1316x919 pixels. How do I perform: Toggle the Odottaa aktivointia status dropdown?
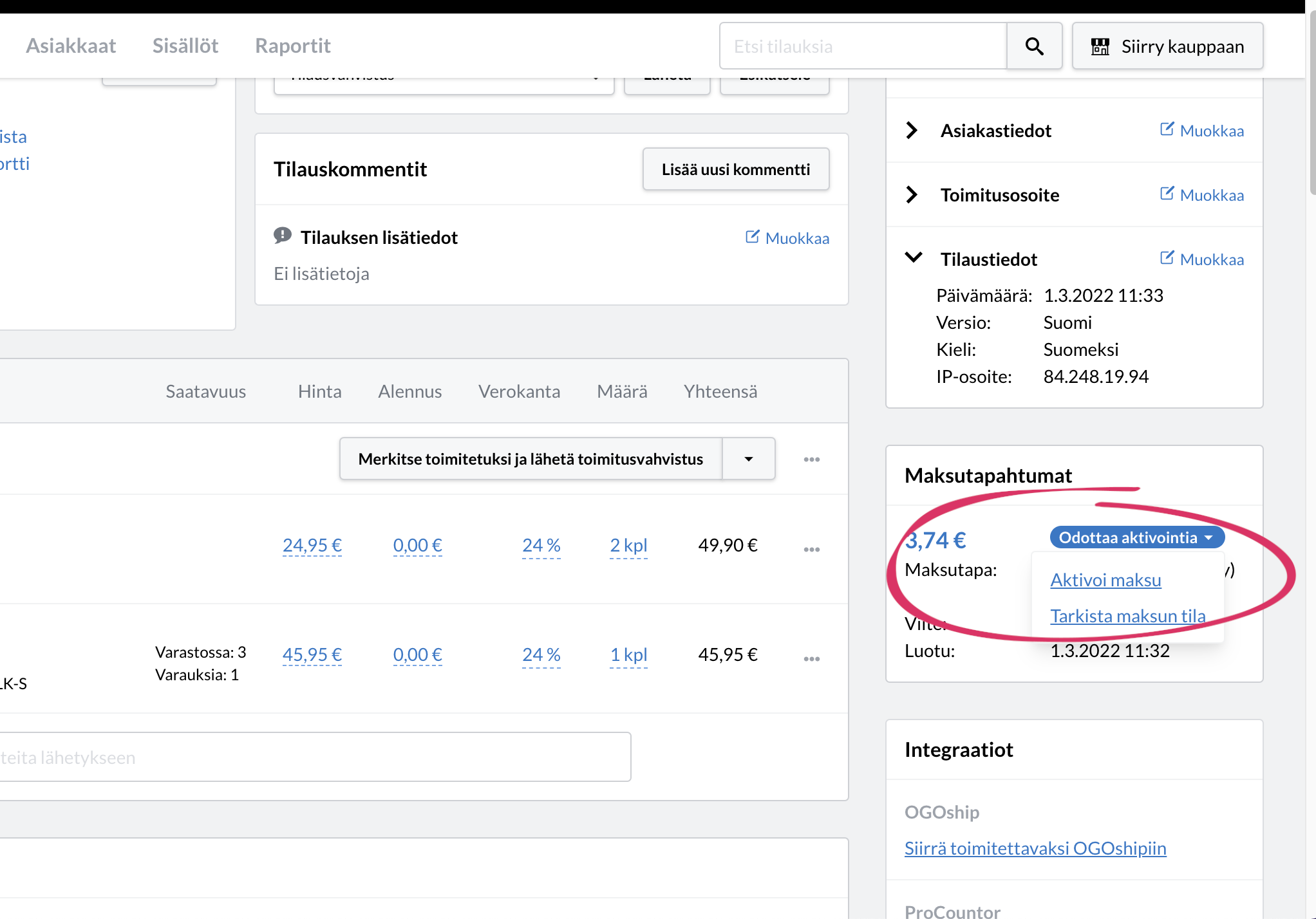coord(1136,537)
